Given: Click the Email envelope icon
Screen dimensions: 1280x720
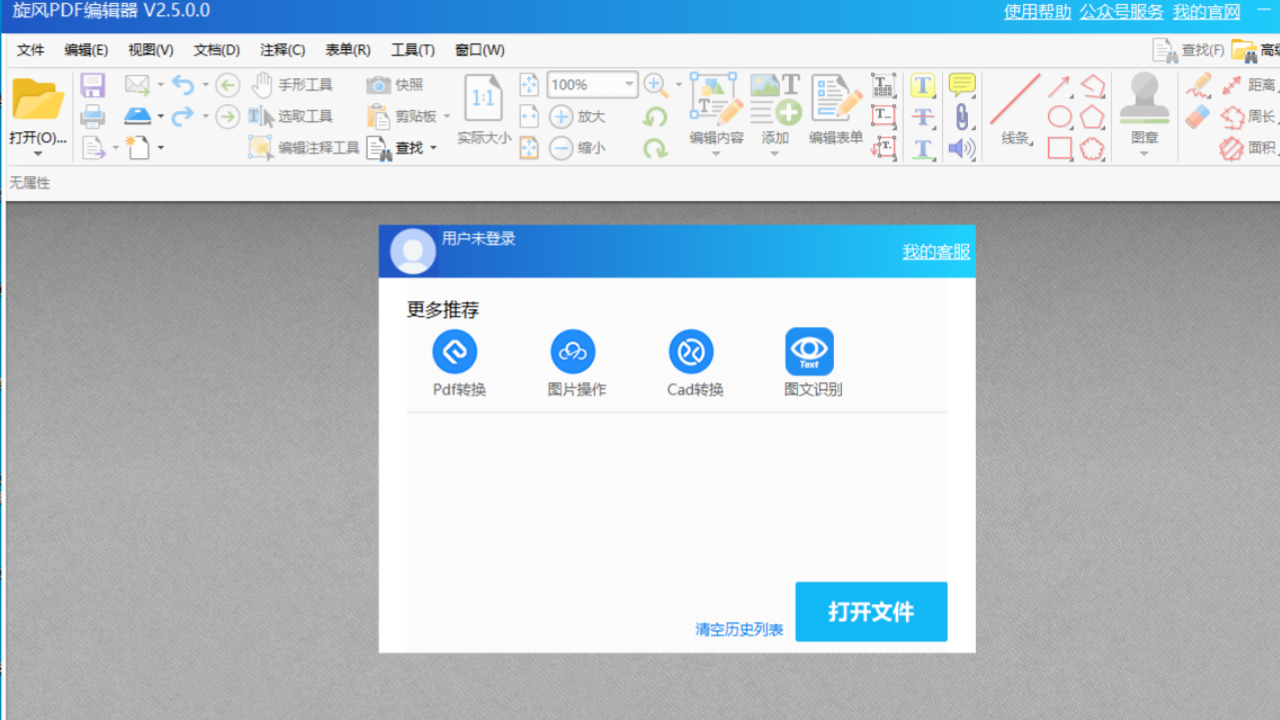Looking at the screenshot, I should coord(137,85).
